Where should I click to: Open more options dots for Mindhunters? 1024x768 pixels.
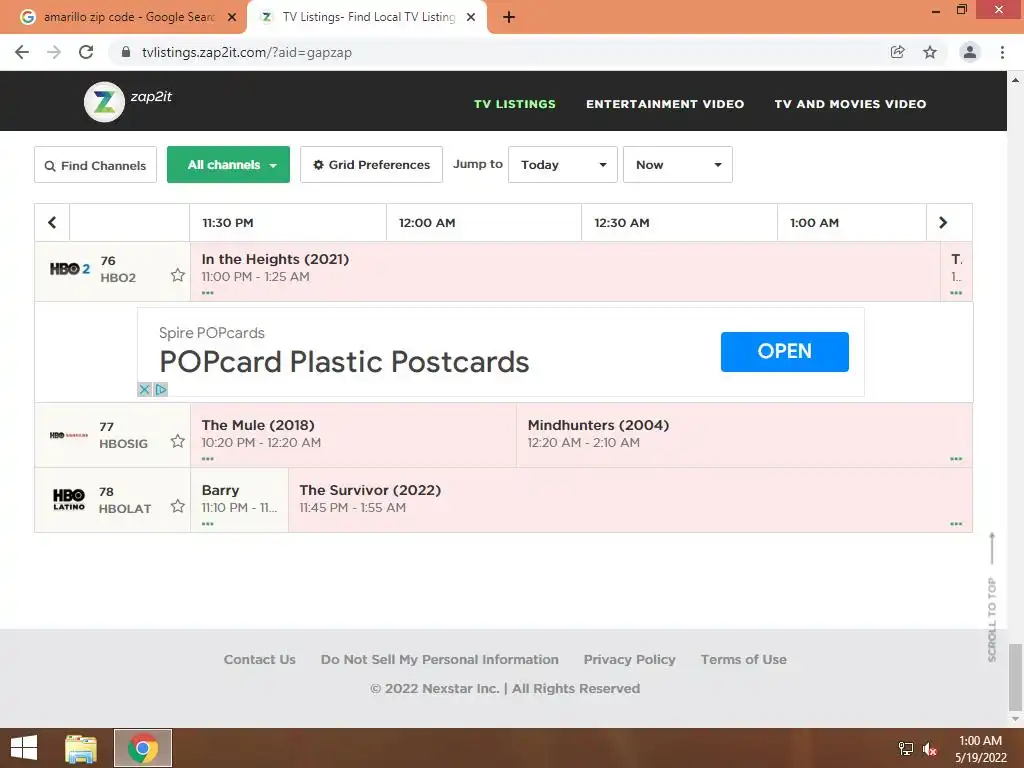[x=956, y=458]
